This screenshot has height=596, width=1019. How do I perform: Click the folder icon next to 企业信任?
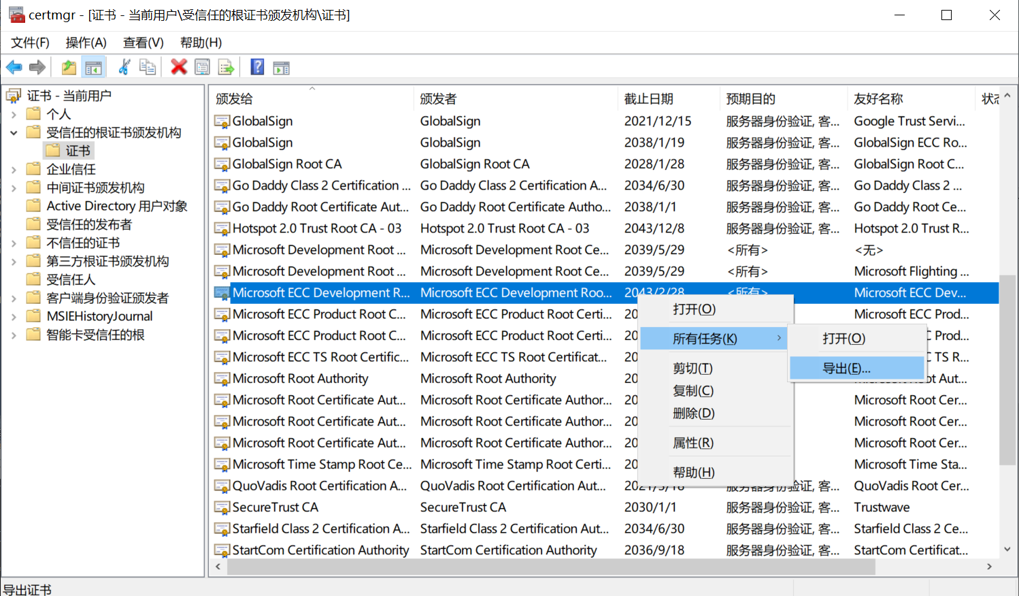(33, 169)
